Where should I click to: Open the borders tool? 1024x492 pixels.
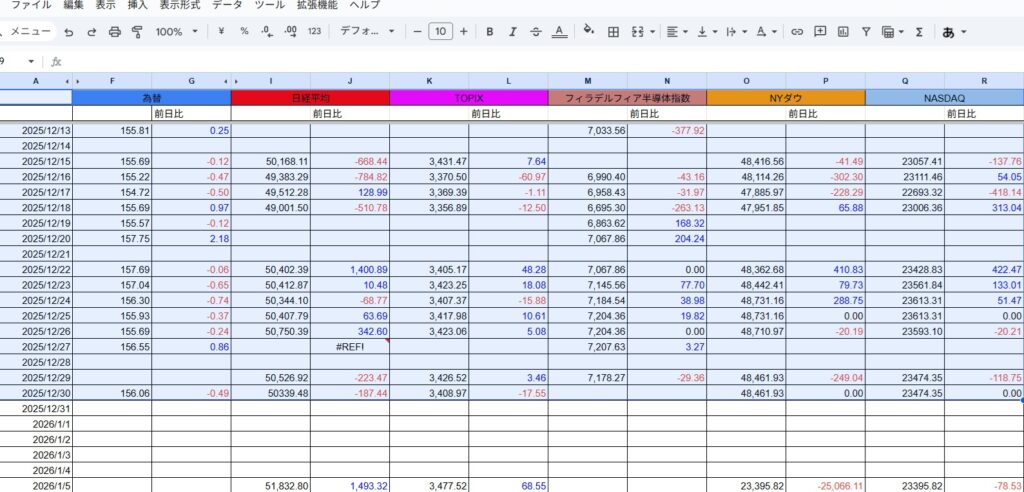click(x=613, y=32)
